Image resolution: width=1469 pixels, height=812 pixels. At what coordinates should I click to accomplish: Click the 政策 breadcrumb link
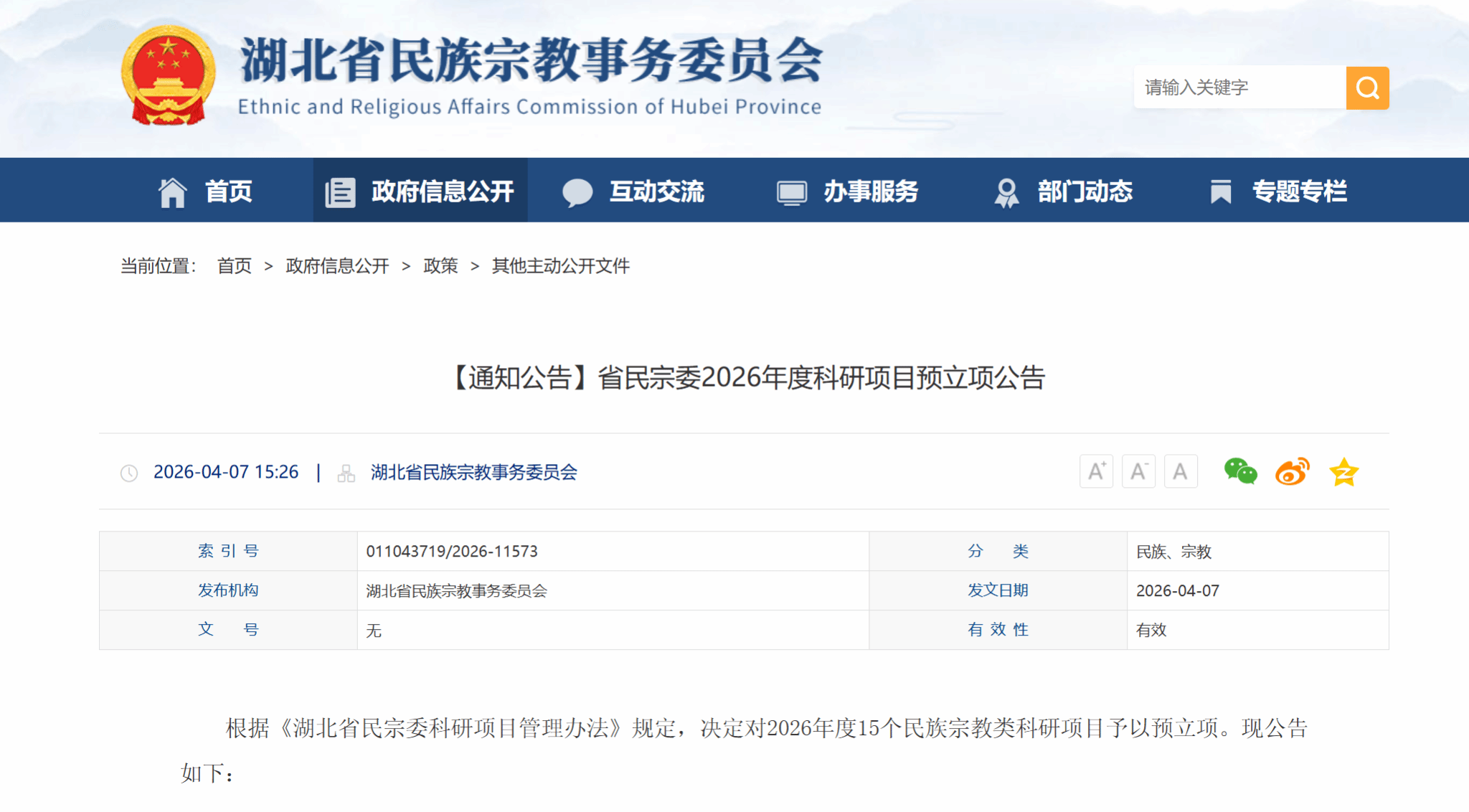point(440,266)
